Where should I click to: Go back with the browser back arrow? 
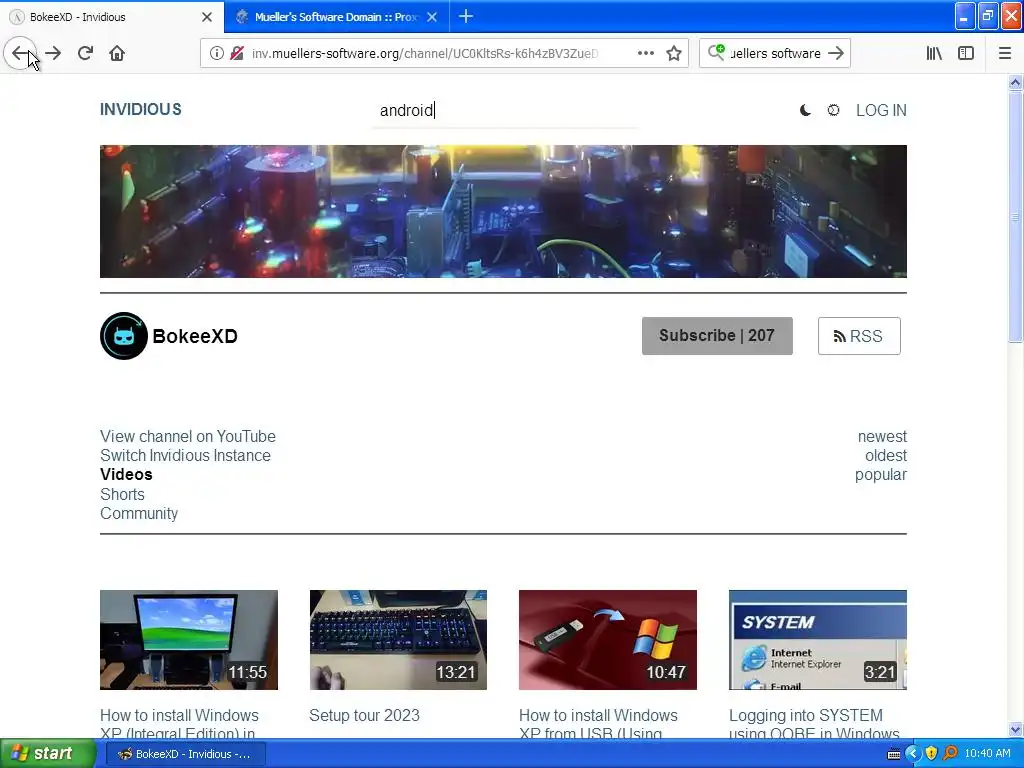click(20, 53)
